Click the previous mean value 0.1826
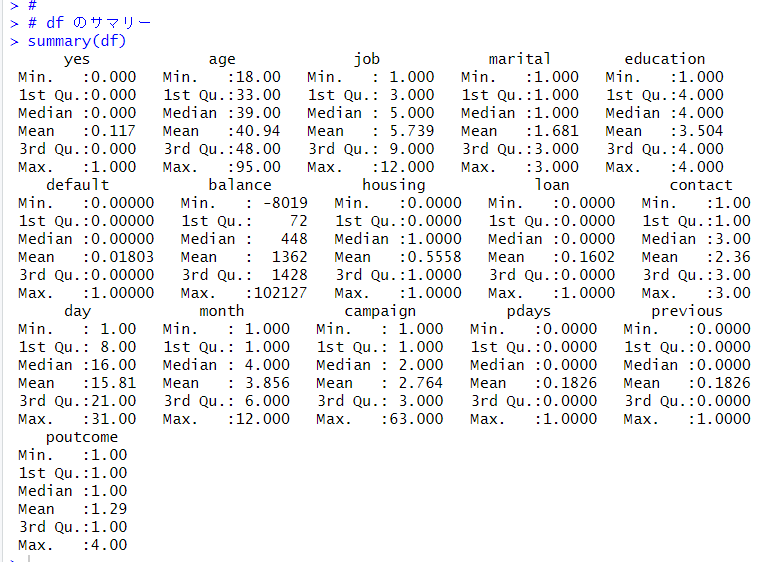 pos(723,383)
